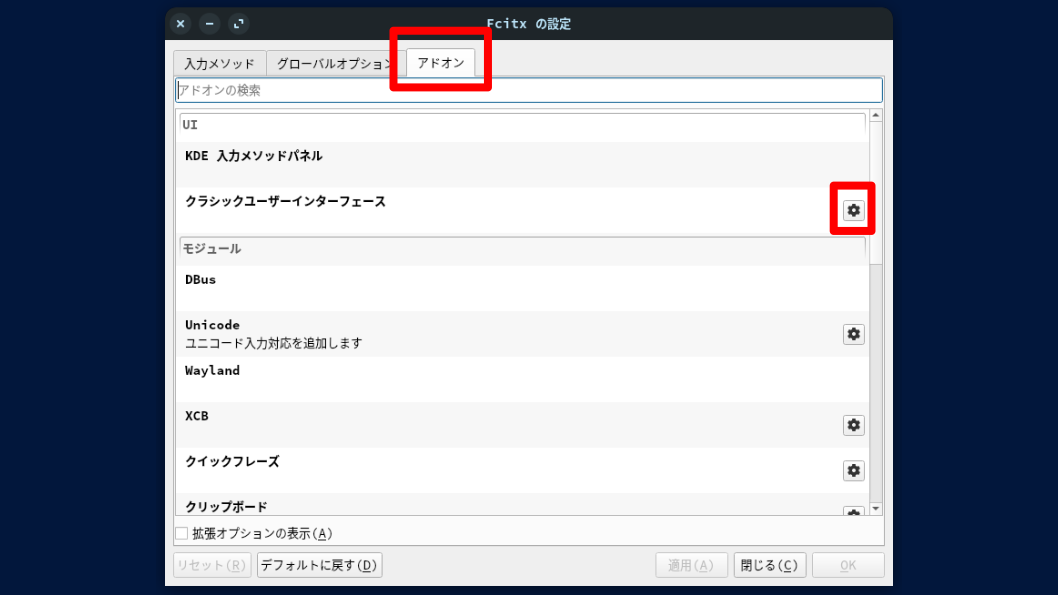Select the アドオン tab
This screenshot has width=1058, height=595.
(441, 63)
